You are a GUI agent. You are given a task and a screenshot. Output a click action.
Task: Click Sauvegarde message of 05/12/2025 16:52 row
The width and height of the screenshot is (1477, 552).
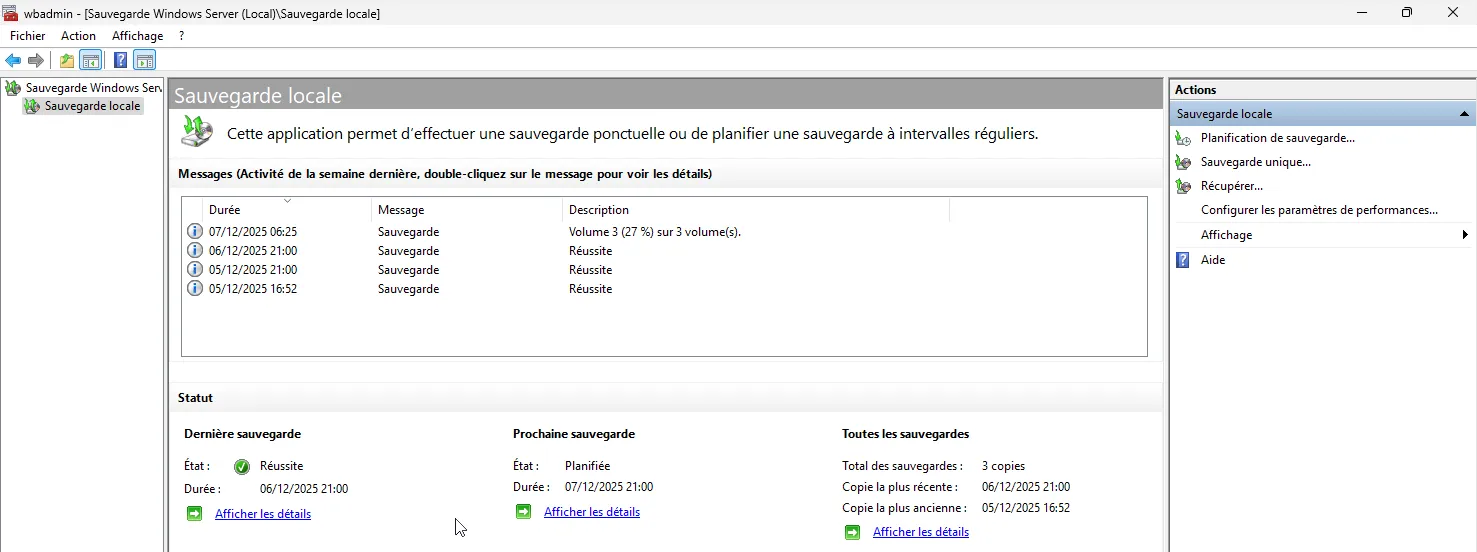408,289
